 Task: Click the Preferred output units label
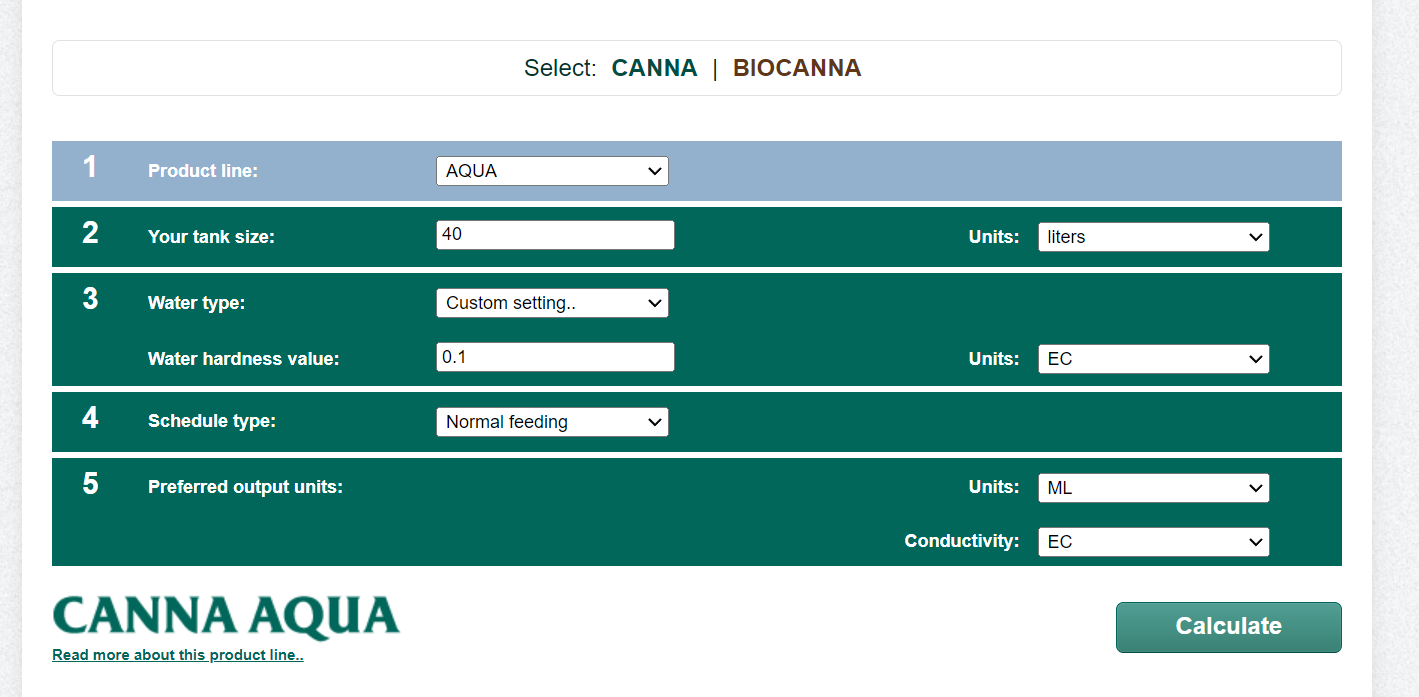tap(245, 487)
